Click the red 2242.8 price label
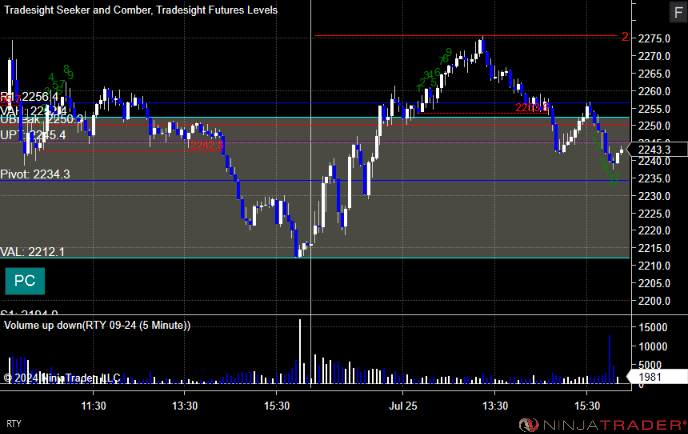This screenshot has height=434, width=688. 207,145
